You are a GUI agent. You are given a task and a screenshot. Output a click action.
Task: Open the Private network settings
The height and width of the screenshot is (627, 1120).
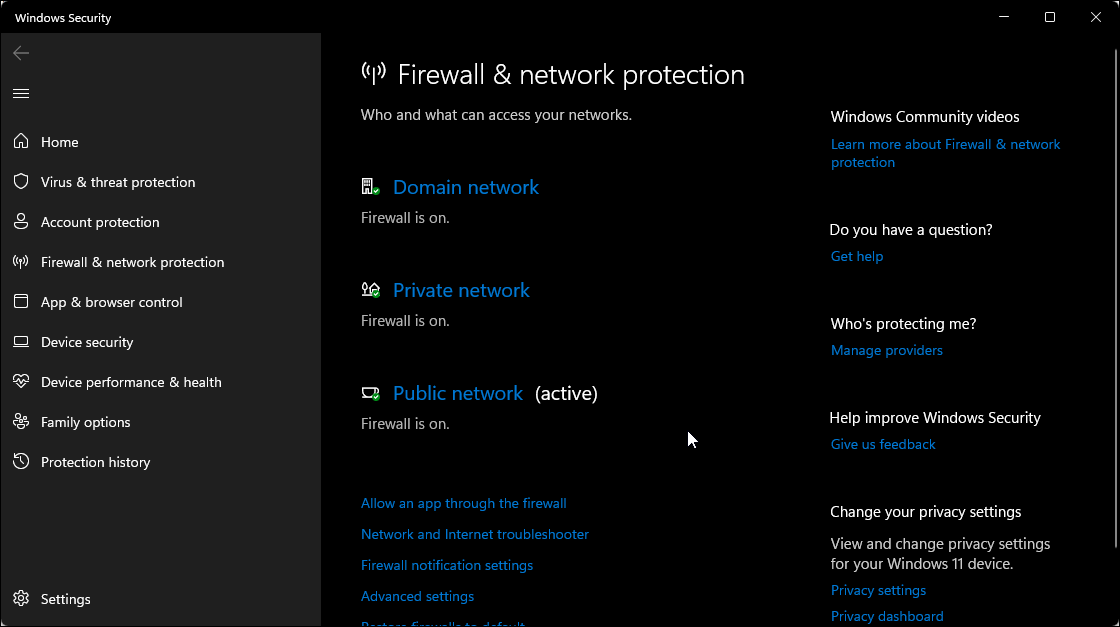[x=461, y=291]
